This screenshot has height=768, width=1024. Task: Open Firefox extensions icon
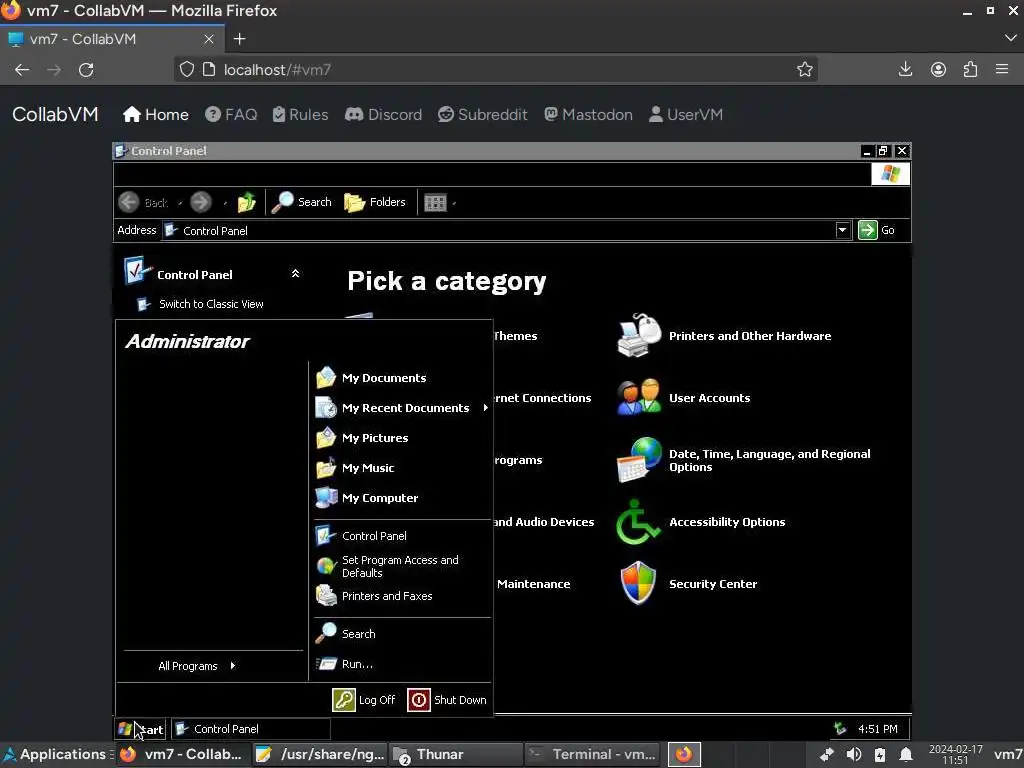tap(970, 69)
